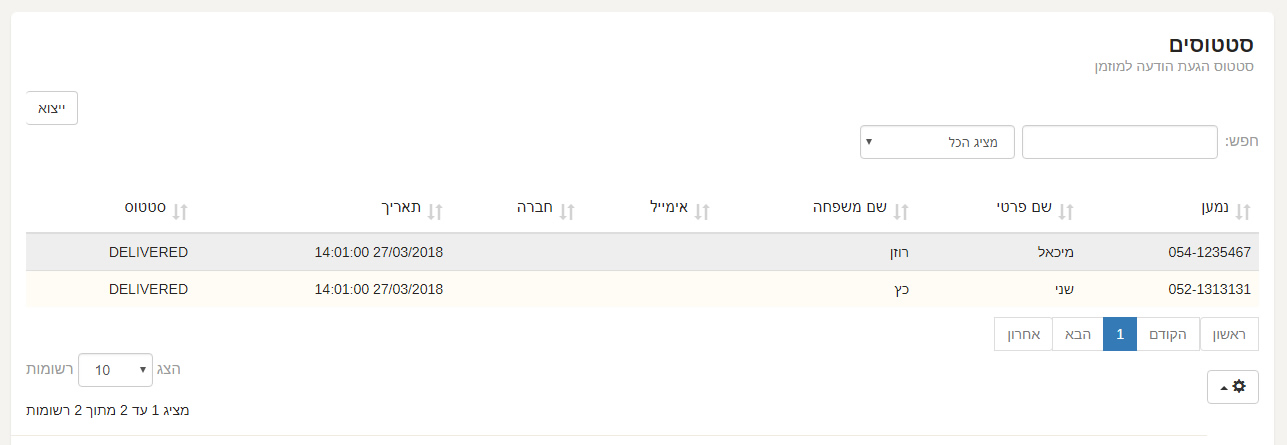Sort by תאריך column arrows icon

[x=434, y=211]
